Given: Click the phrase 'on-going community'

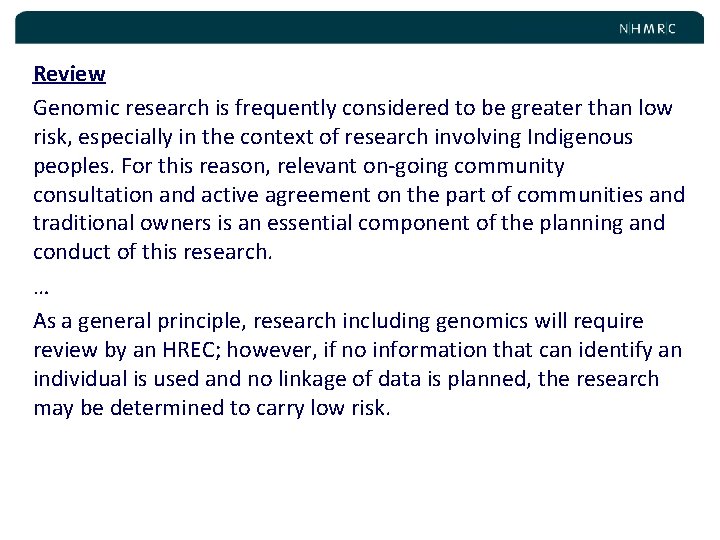Looking at the screenshot, I should click(x=464, y=166).
